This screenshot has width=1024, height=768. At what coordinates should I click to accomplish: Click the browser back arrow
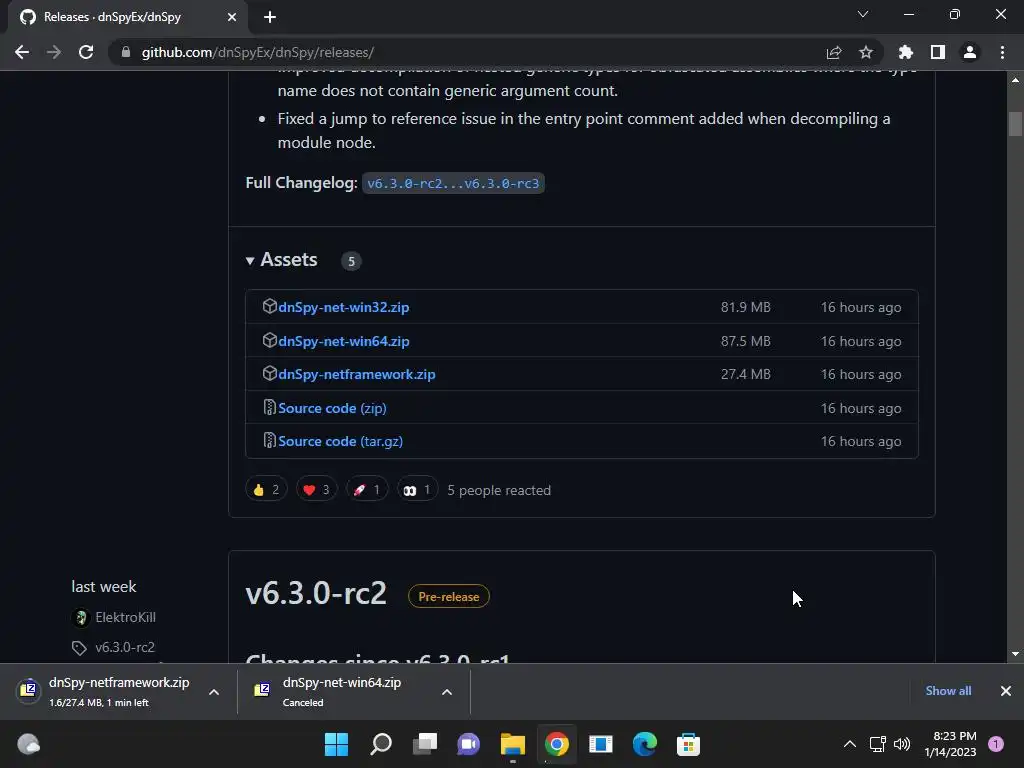point(22,52)
